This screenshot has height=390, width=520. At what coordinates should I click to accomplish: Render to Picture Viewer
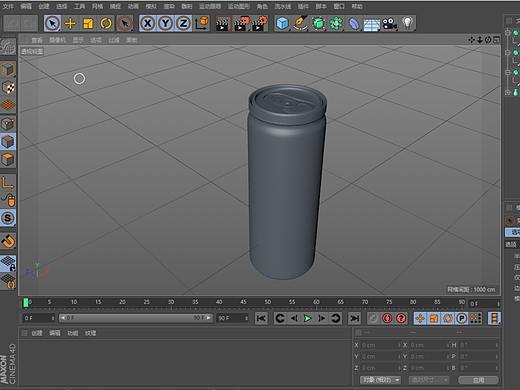coord(241,24)
